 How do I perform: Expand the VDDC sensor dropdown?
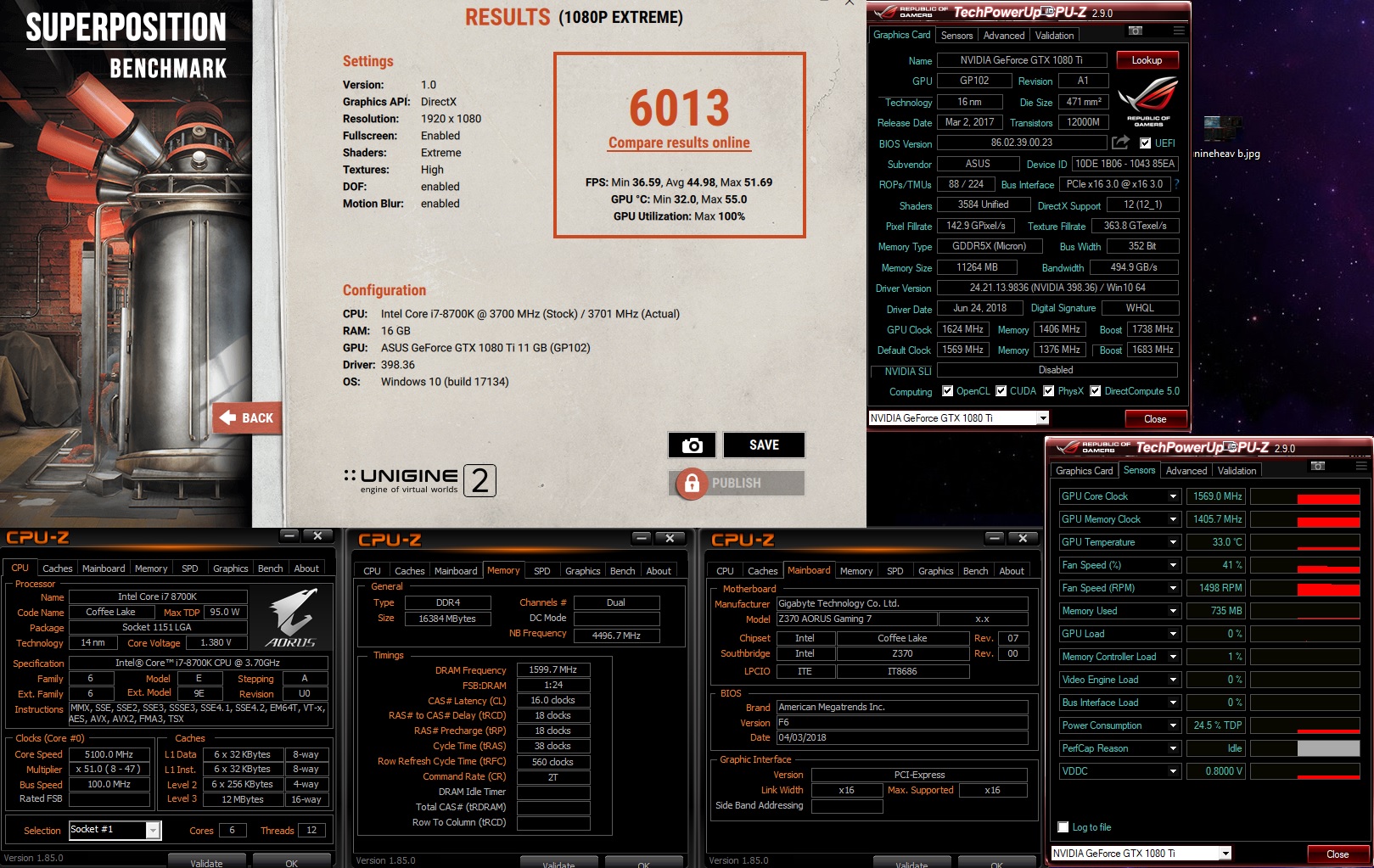1173,771
